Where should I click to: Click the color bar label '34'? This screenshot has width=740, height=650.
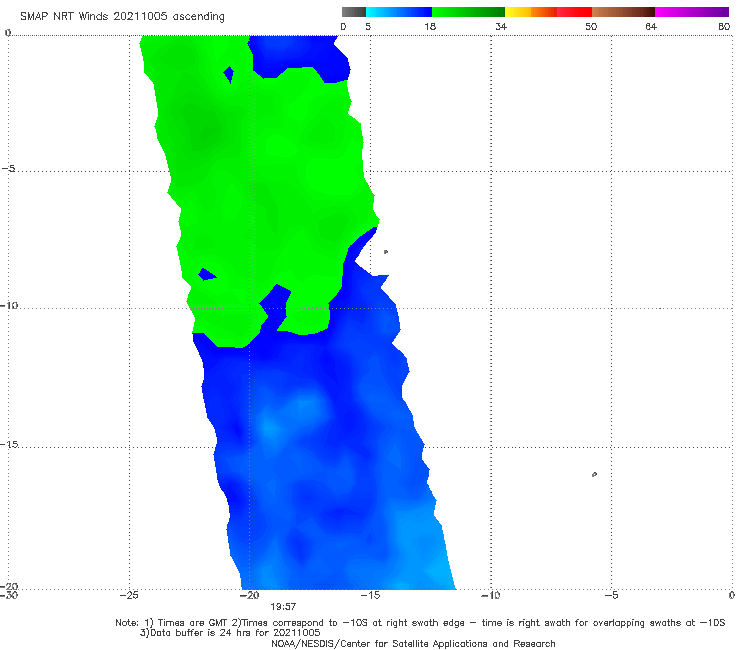pyautogui.click(x=501, y=27)
